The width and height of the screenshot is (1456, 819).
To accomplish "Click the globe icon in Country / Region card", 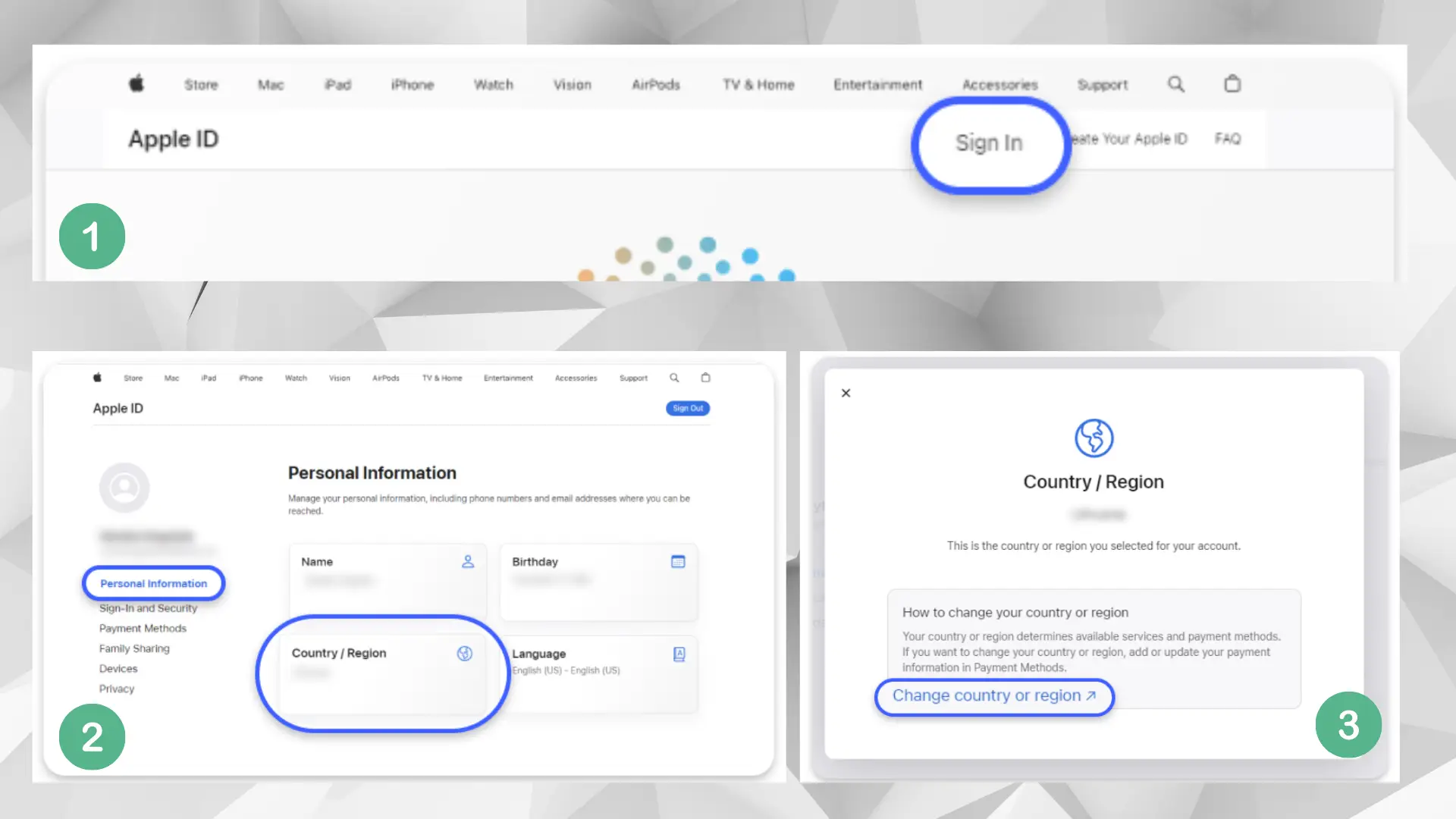I will pyautogui.click(x=465, y=654).
